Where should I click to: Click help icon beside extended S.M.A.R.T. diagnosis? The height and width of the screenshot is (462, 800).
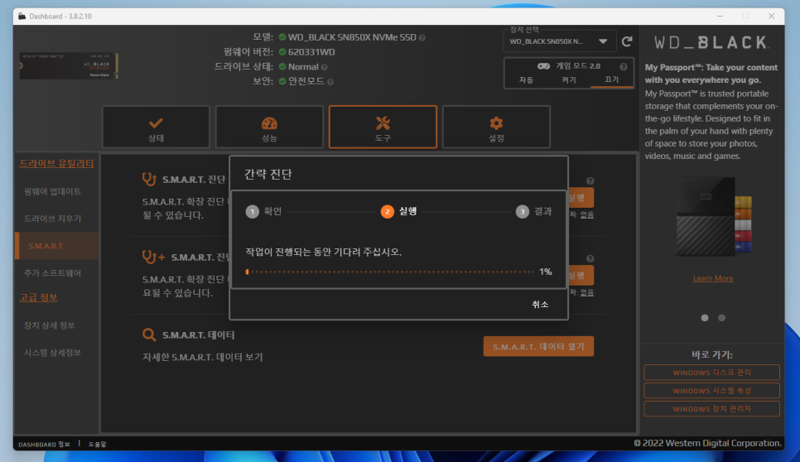point(590,259)
